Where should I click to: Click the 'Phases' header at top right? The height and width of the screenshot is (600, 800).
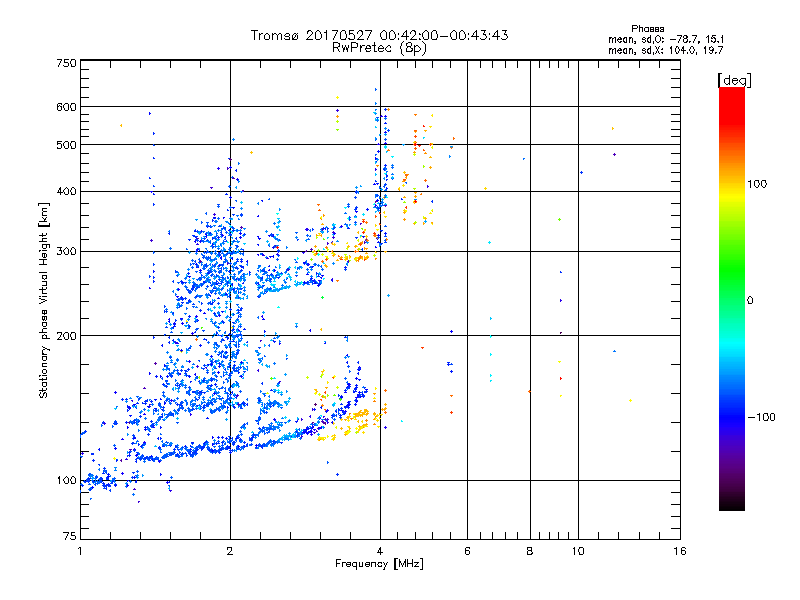tap(647, 29)
